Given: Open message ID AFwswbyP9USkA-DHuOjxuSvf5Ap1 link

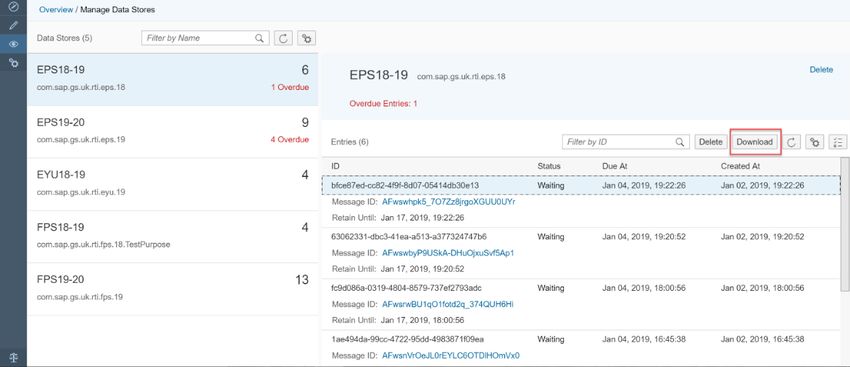Looking at the screenshot, I should coord(448,253).
